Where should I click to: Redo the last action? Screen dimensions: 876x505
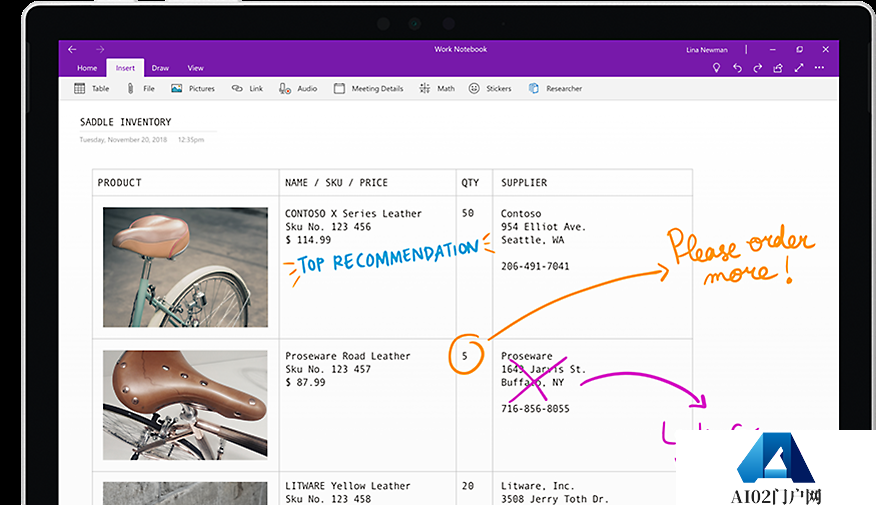(x=758, y=68)
